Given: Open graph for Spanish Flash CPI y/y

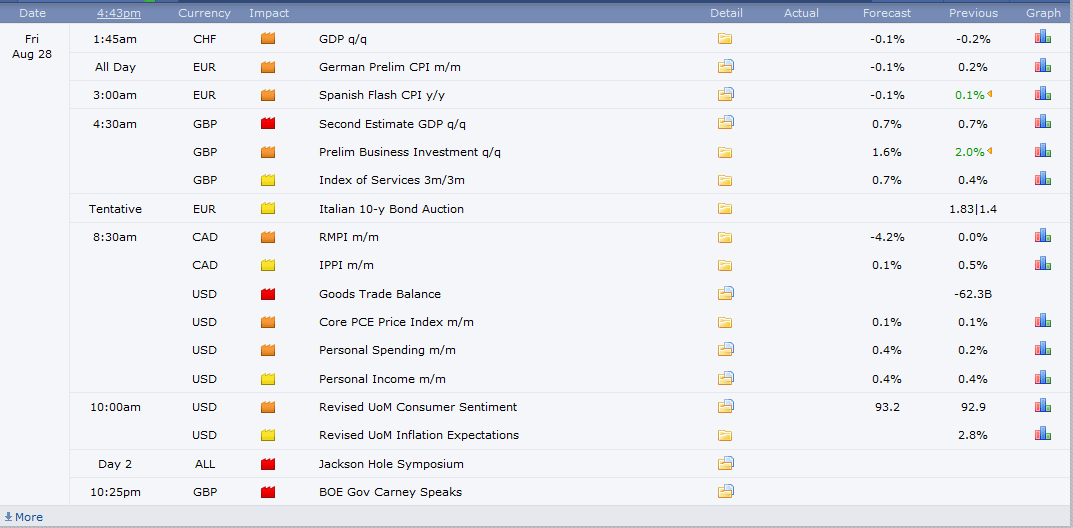Looking at the screenshot, I should click(x=1043, y=94).
